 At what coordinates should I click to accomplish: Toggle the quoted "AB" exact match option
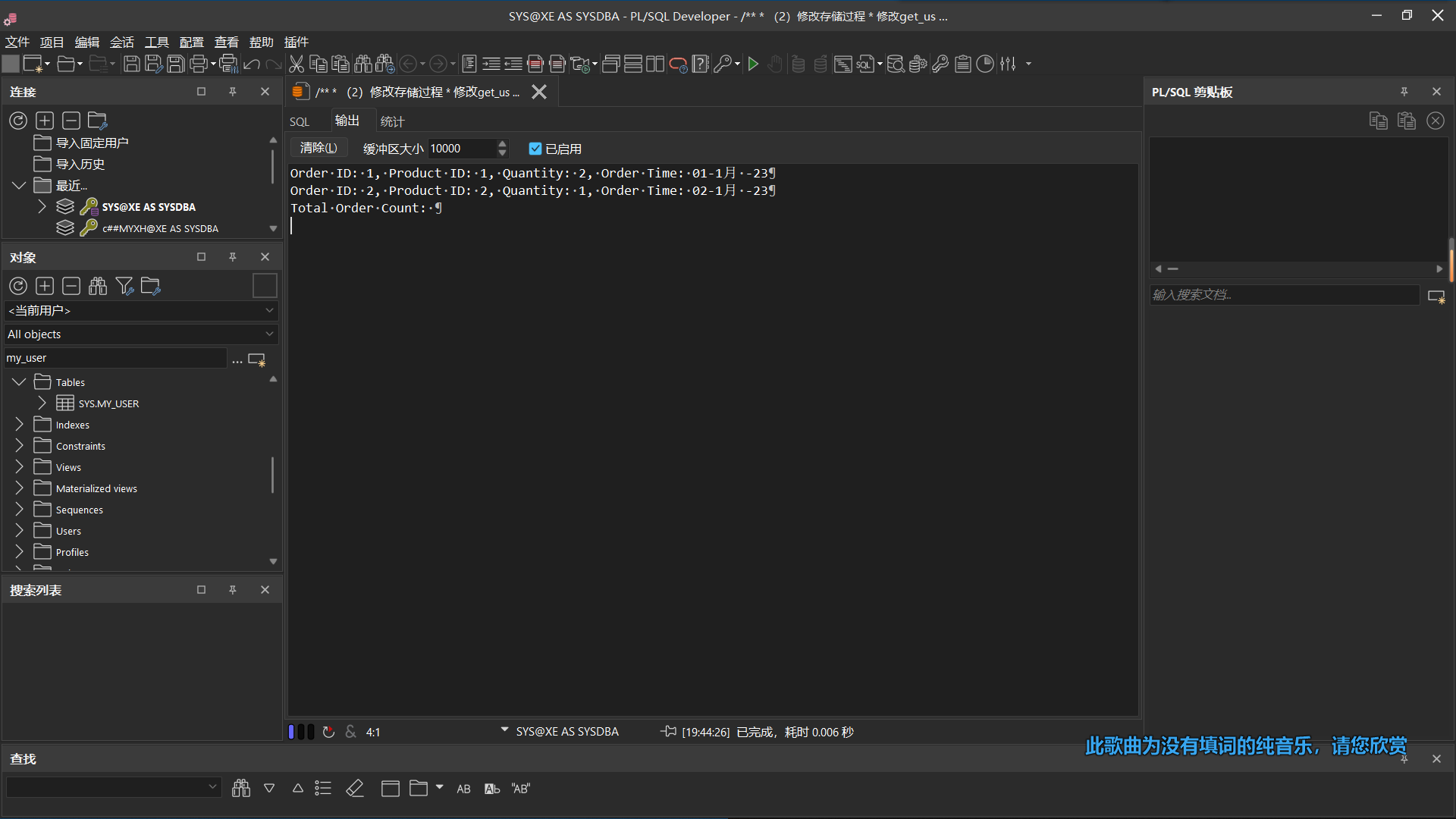click(520, 789)
